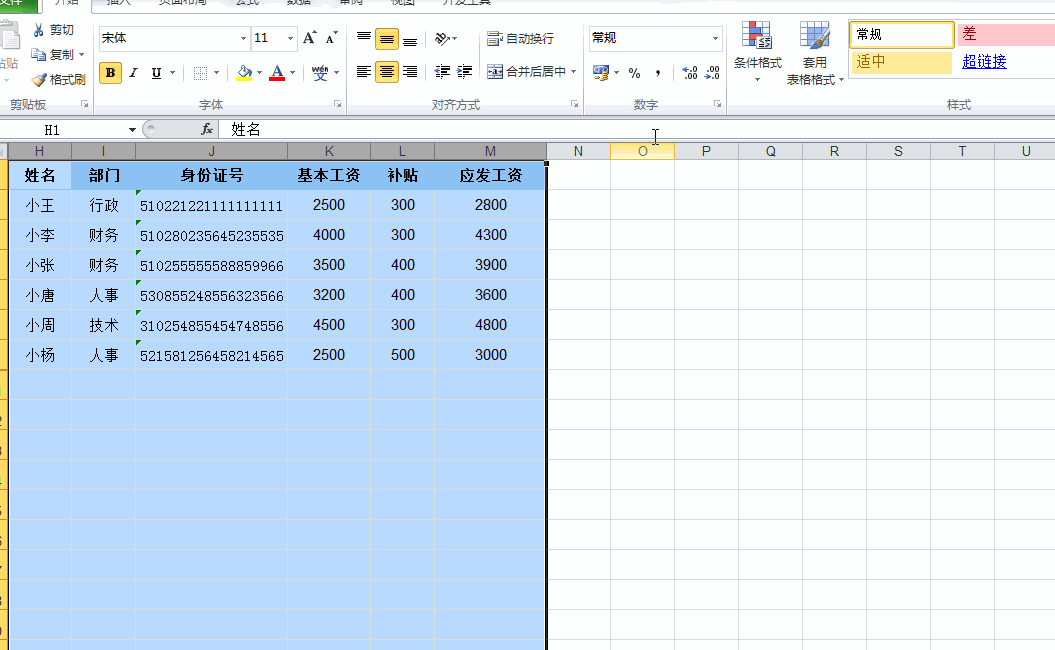Click the borders grid icon

tap(200, 73)
